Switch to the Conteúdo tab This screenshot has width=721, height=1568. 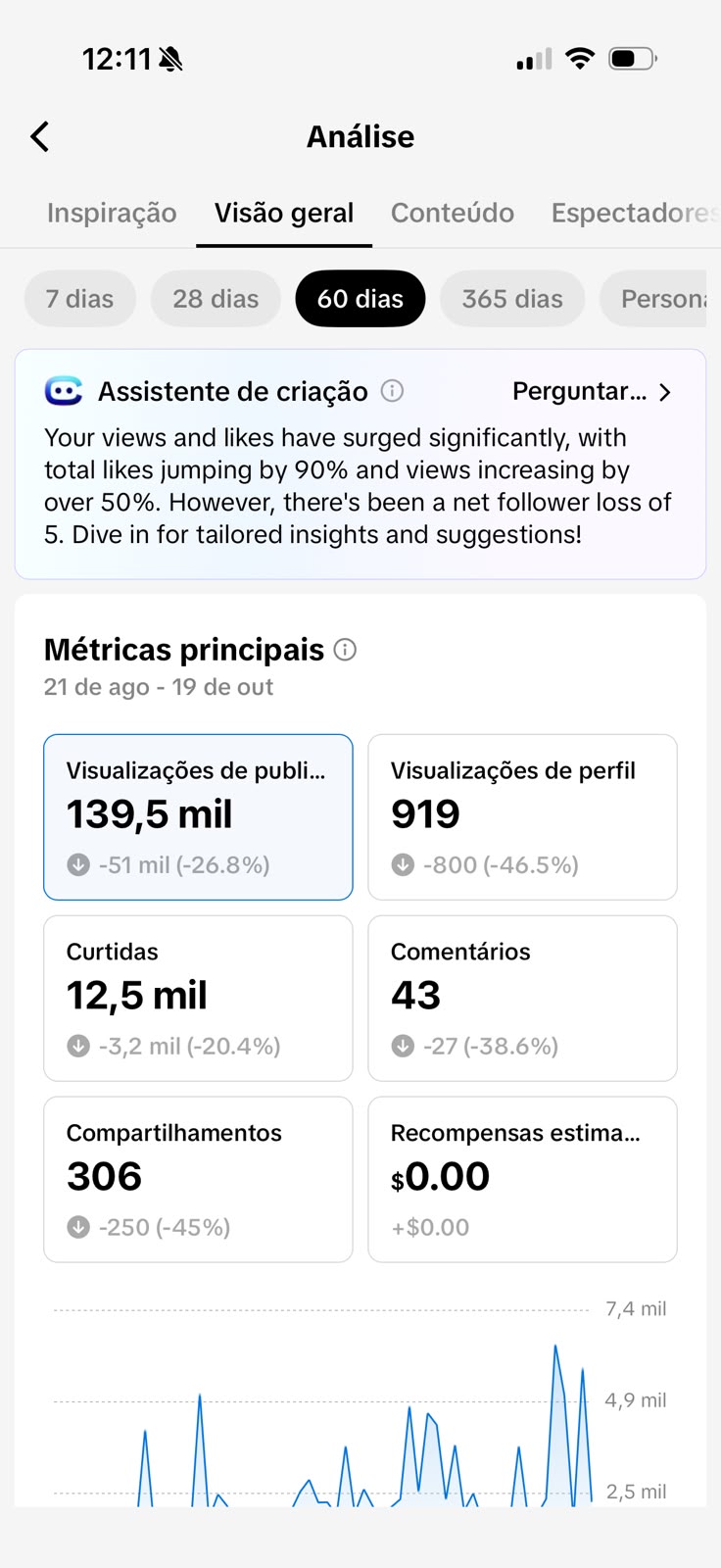(x=453, y=213)
